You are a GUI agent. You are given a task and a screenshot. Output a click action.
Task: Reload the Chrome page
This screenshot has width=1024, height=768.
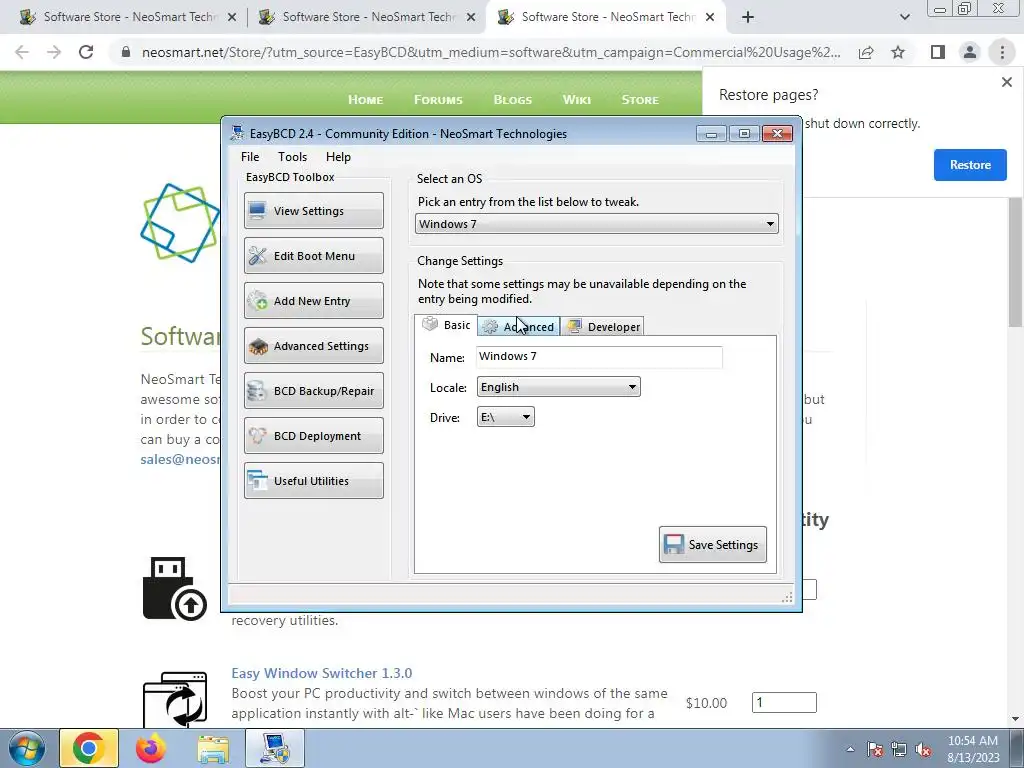click(x=86, y=52)
